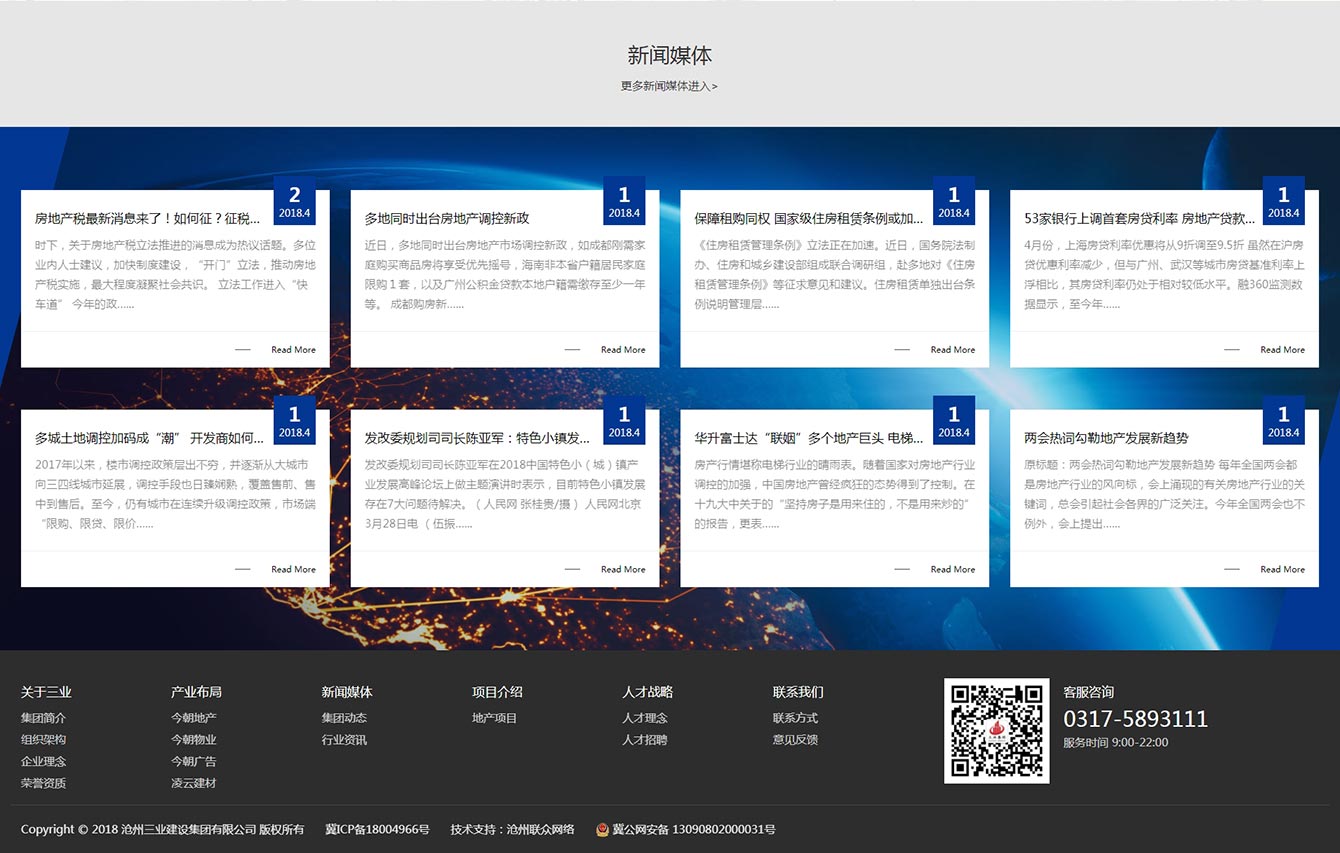
Task: Open 冀ICP备18004966号 link
Action: coord(377,830)
